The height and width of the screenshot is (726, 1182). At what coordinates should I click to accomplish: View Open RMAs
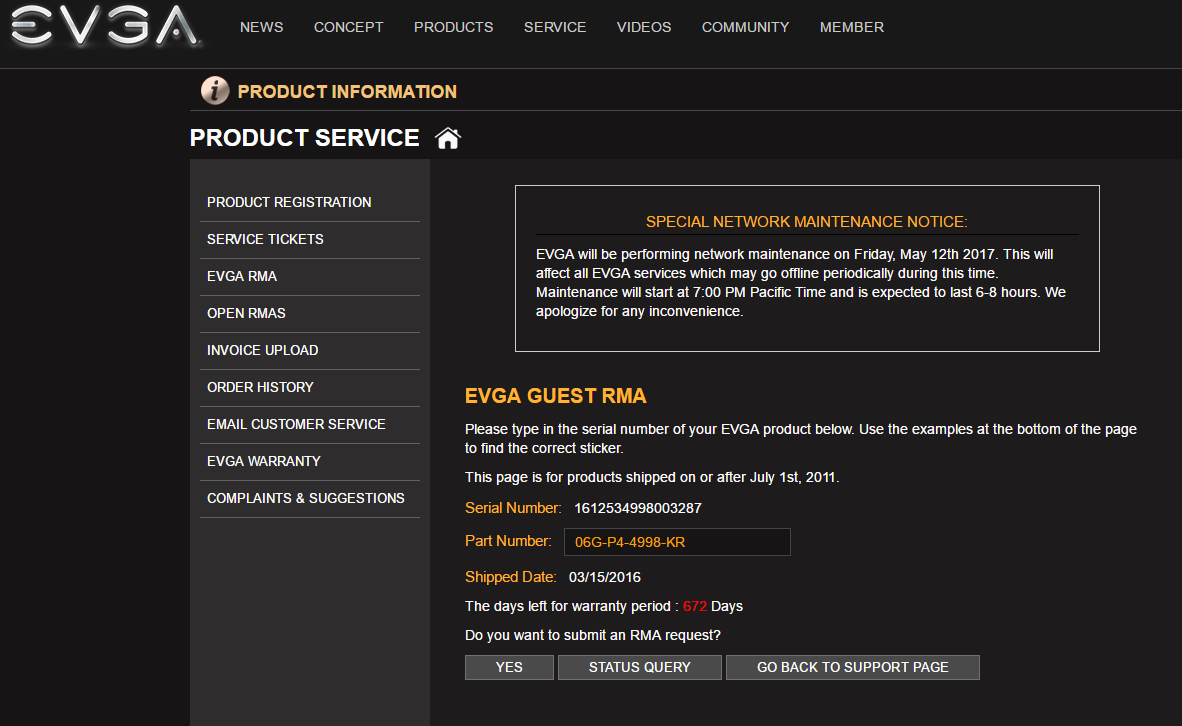(x=246, y=313)
